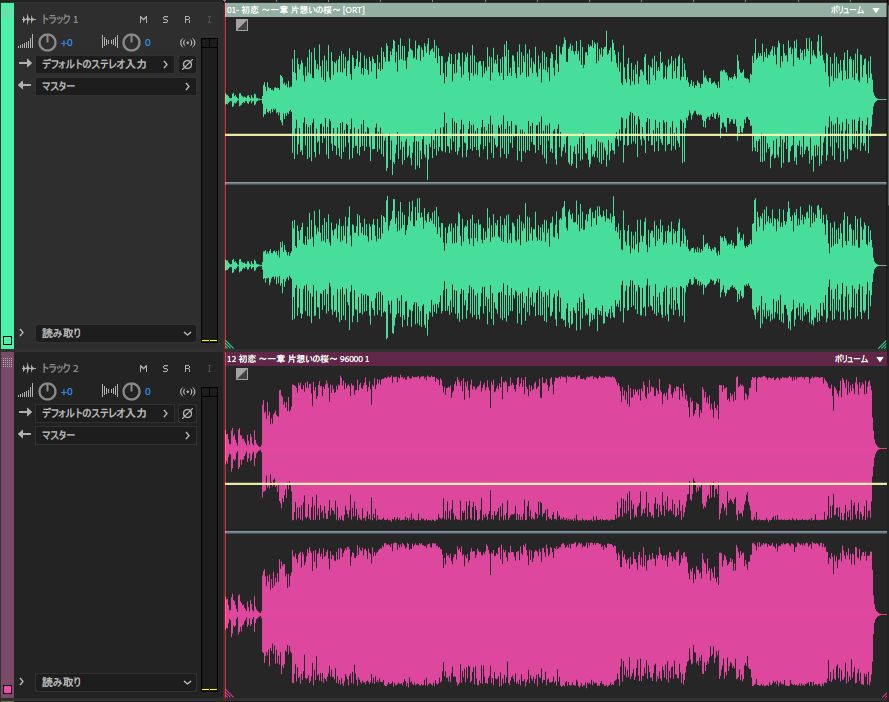Open Track 2 master output dropdown
Viewport: 889px width, 702px height.
click(x=116, y=435)
